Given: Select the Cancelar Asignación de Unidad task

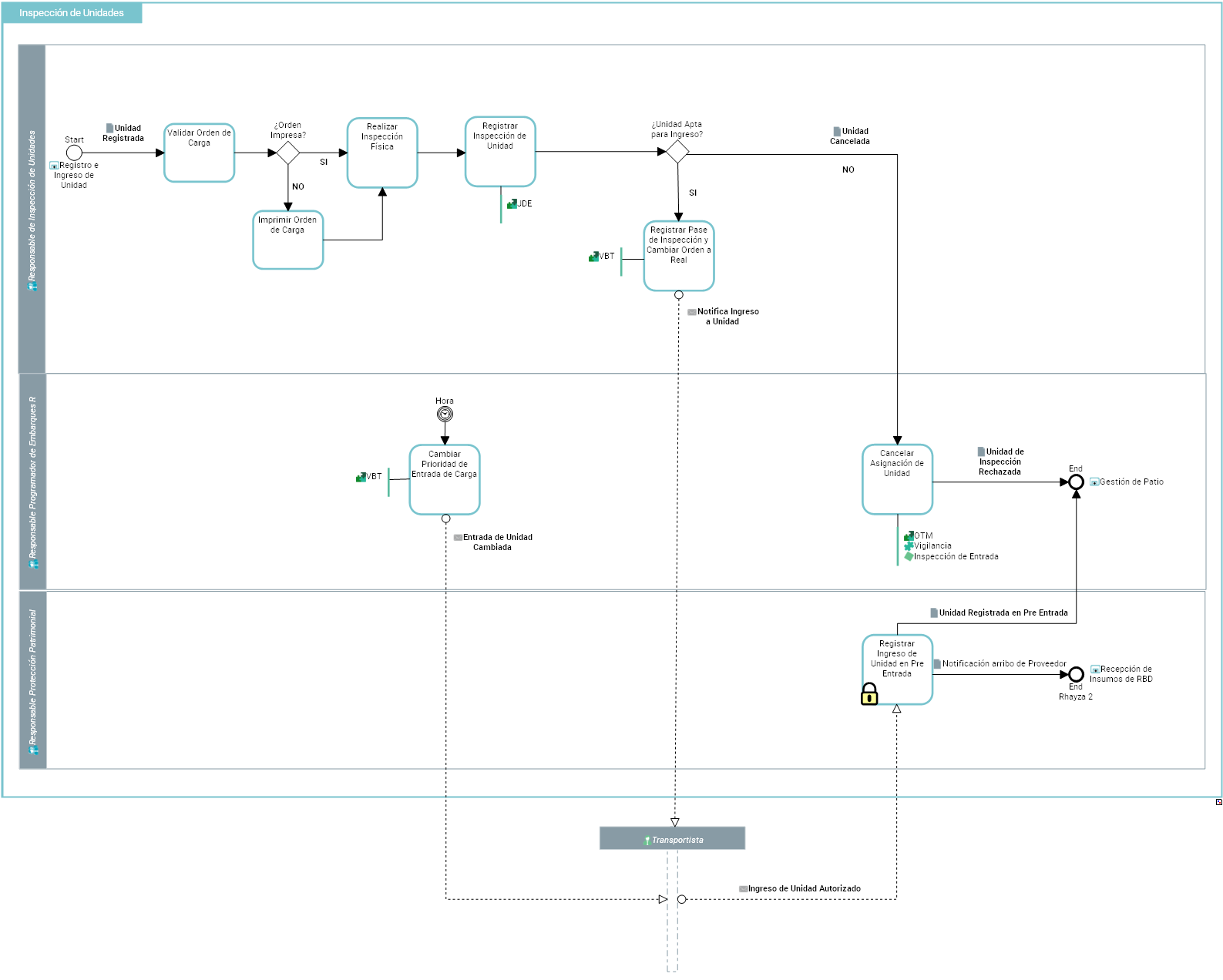Looking at the screenshot, I should (897, 479).
